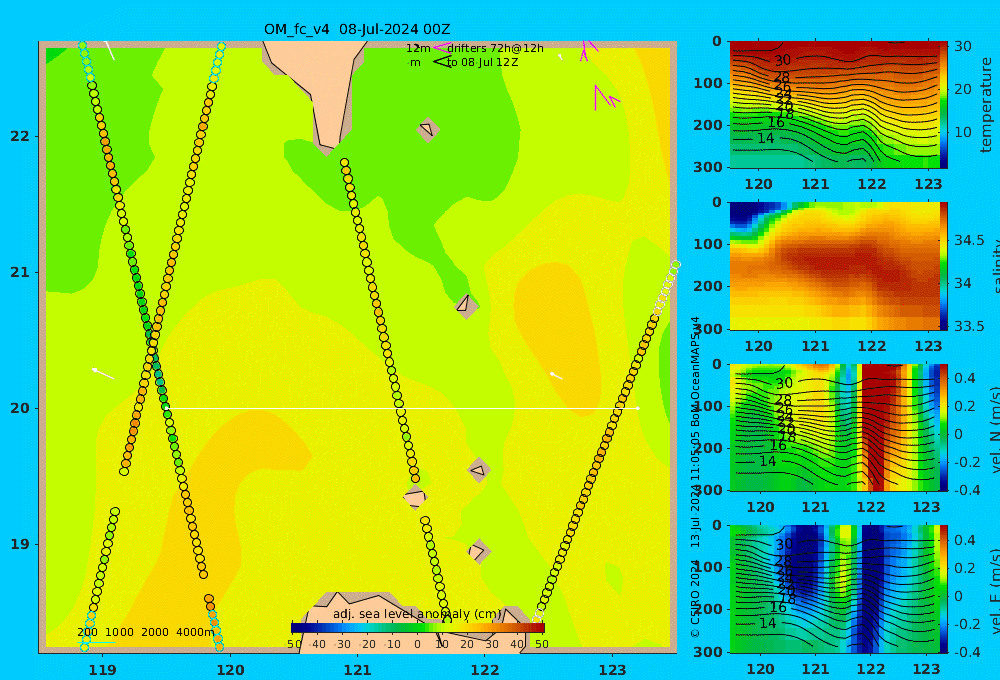This screenshot has height=680, width=1000.
Task: Click the magenta drifter track in the map's top right
Action: (x=606, y=97)
